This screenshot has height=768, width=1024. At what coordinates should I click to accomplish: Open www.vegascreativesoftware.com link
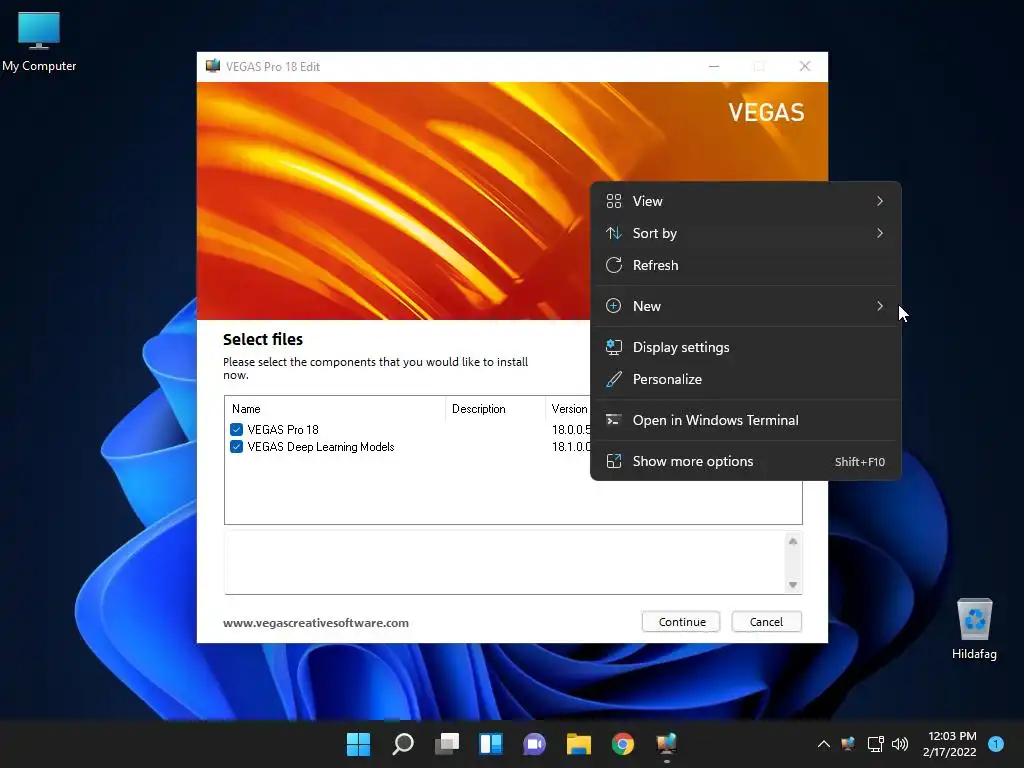[316, 623]
